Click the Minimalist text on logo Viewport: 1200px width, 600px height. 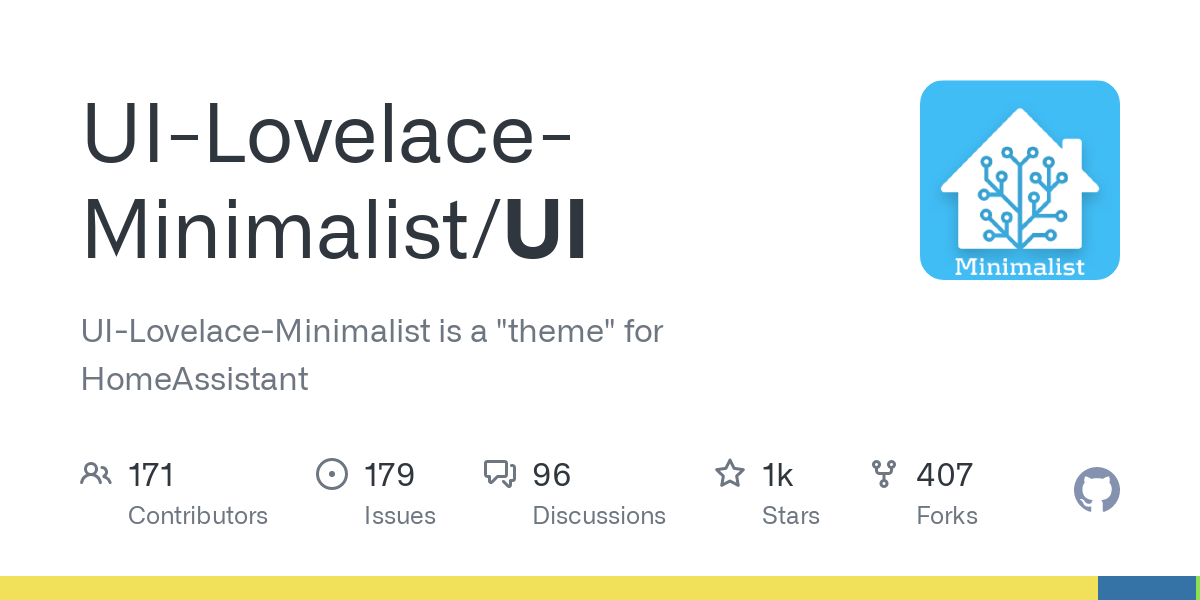click(x=1020, y=266)
